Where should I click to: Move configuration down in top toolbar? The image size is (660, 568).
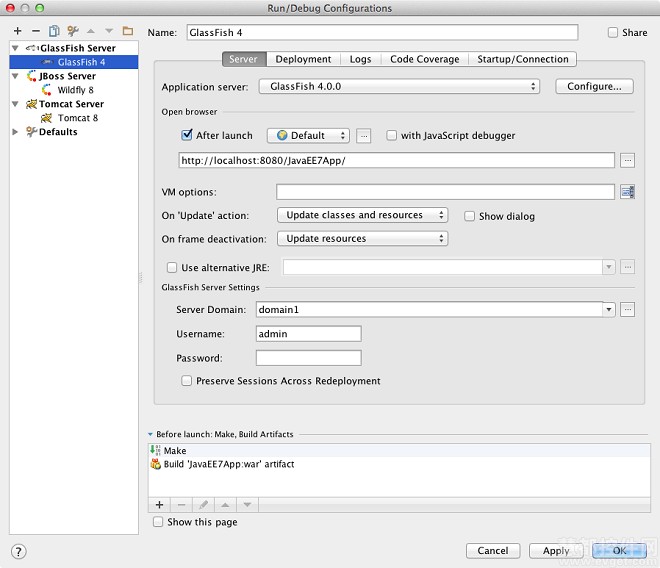pos(109,31)
